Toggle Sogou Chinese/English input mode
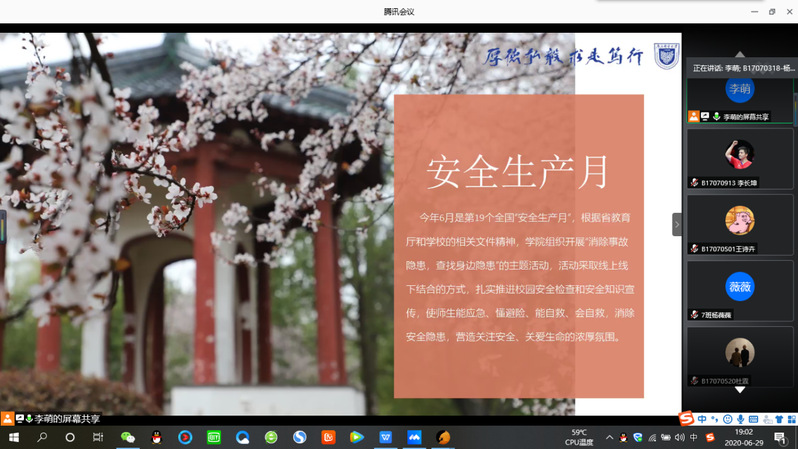This screenshot has width=798, height=449. [702, 419]
